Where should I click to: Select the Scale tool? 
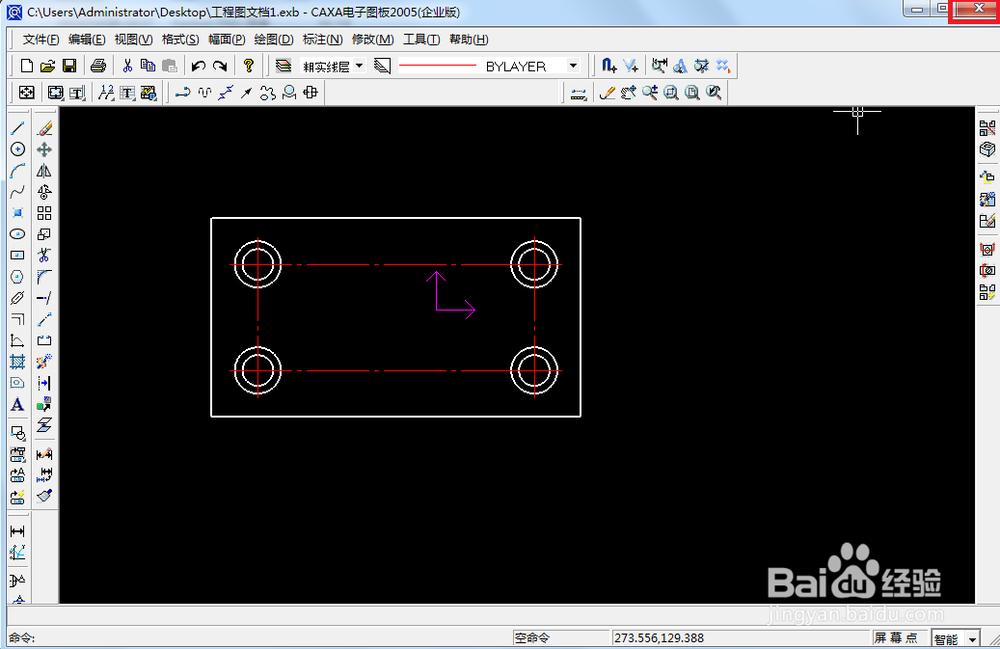point(44,234)
